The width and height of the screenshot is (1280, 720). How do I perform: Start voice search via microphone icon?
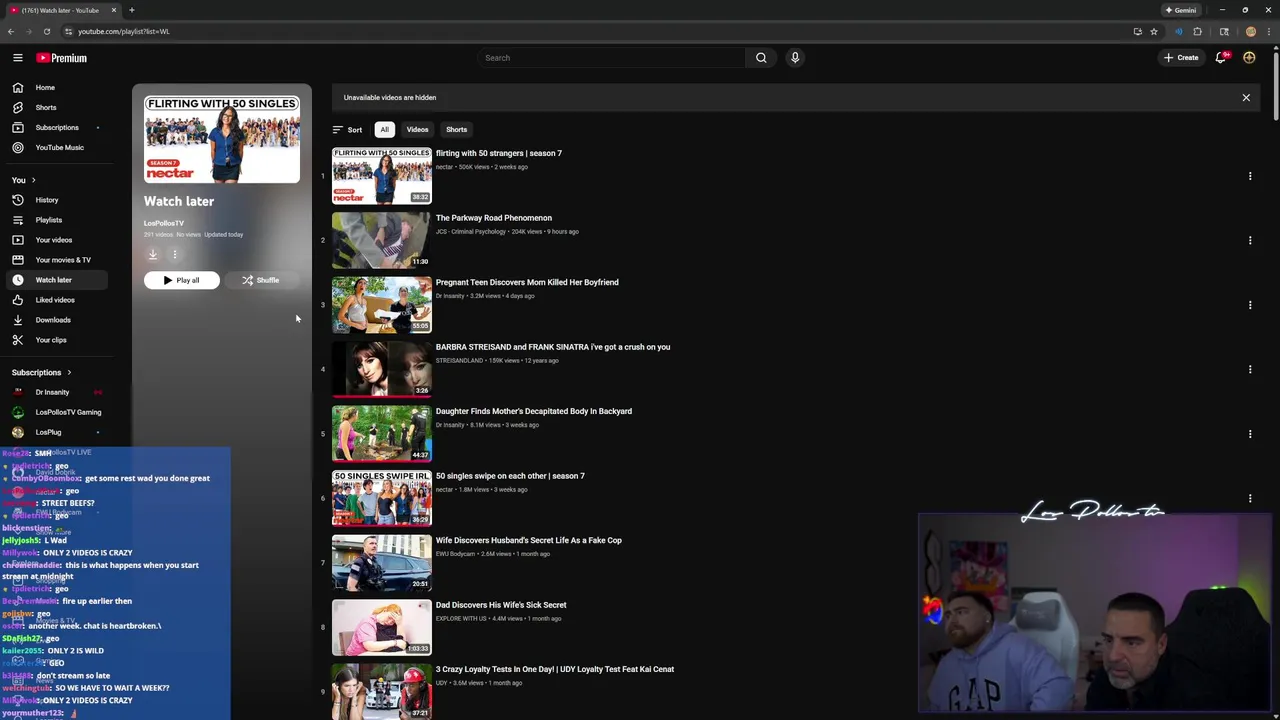point(795,58)
